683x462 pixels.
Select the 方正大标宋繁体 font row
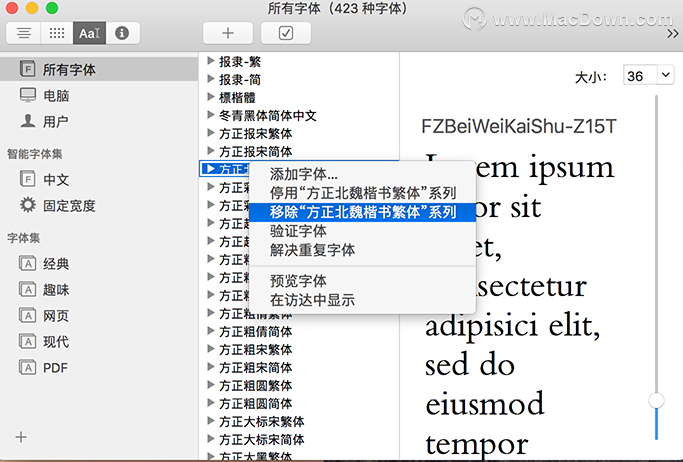(299, 421)
